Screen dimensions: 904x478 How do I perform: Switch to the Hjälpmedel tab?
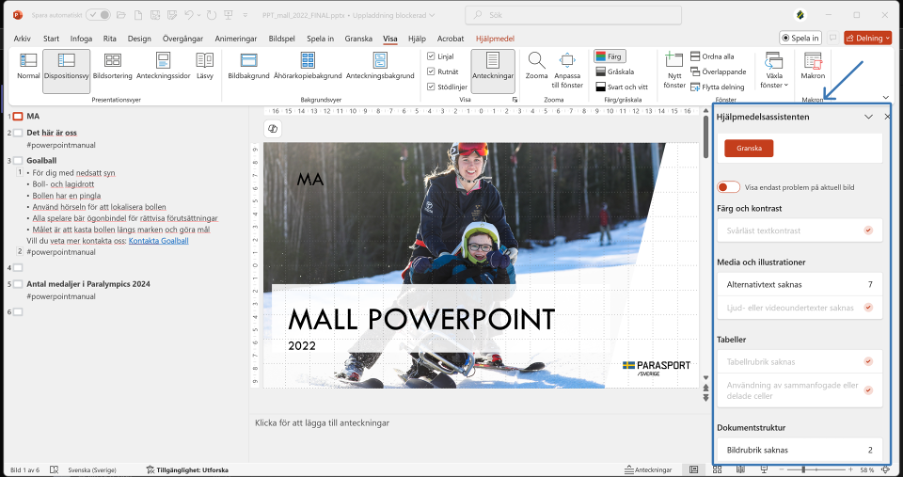pyautogui.click(x=495, y=39)
